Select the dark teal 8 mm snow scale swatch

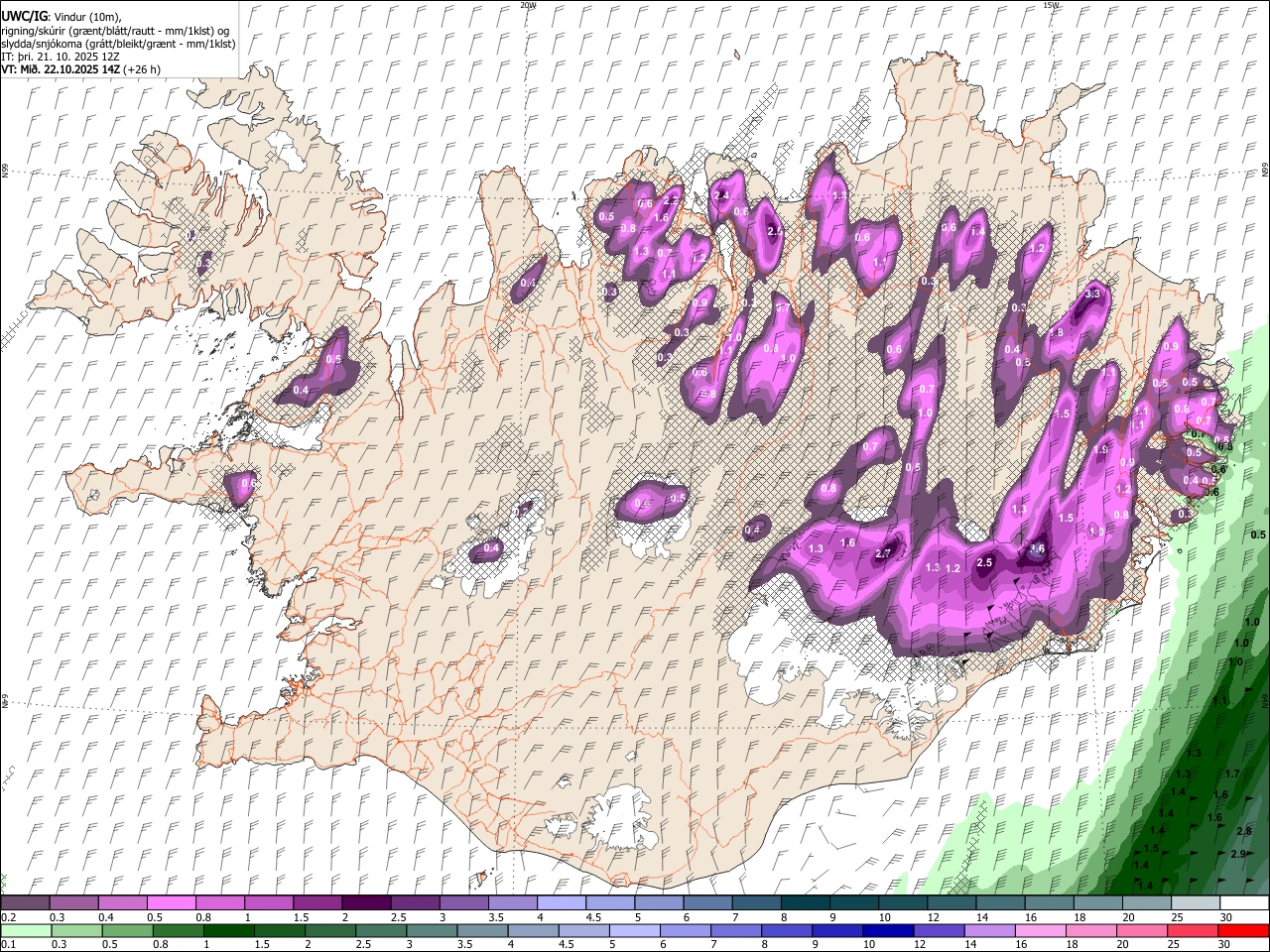click(x=804, y=902)
